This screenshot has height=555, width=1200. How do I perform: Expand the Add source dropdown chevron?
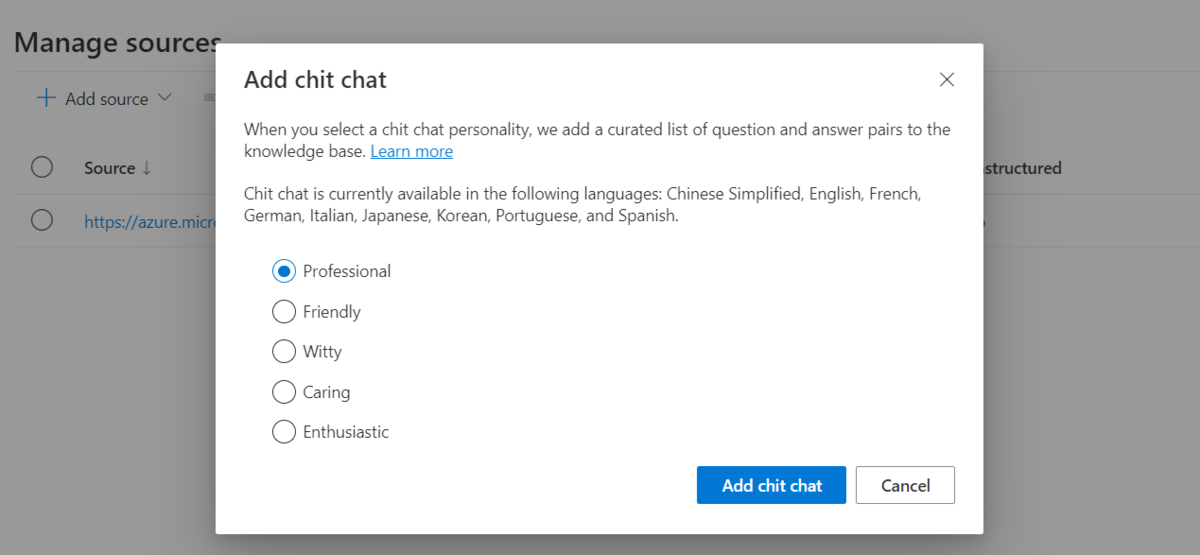165,98
